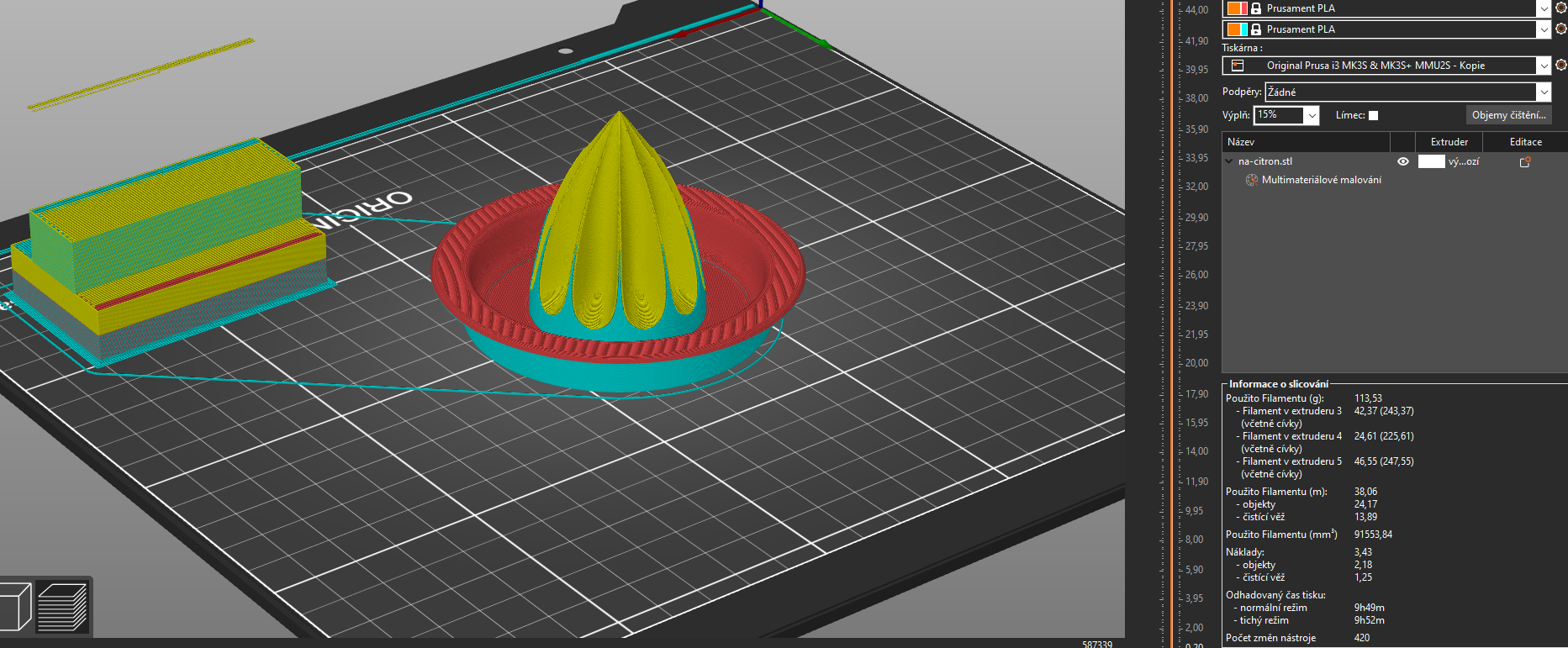Select the Multimateriálové malování tree item
The width and height of the screenshot is (1568, 648).
coord(1321,180)
